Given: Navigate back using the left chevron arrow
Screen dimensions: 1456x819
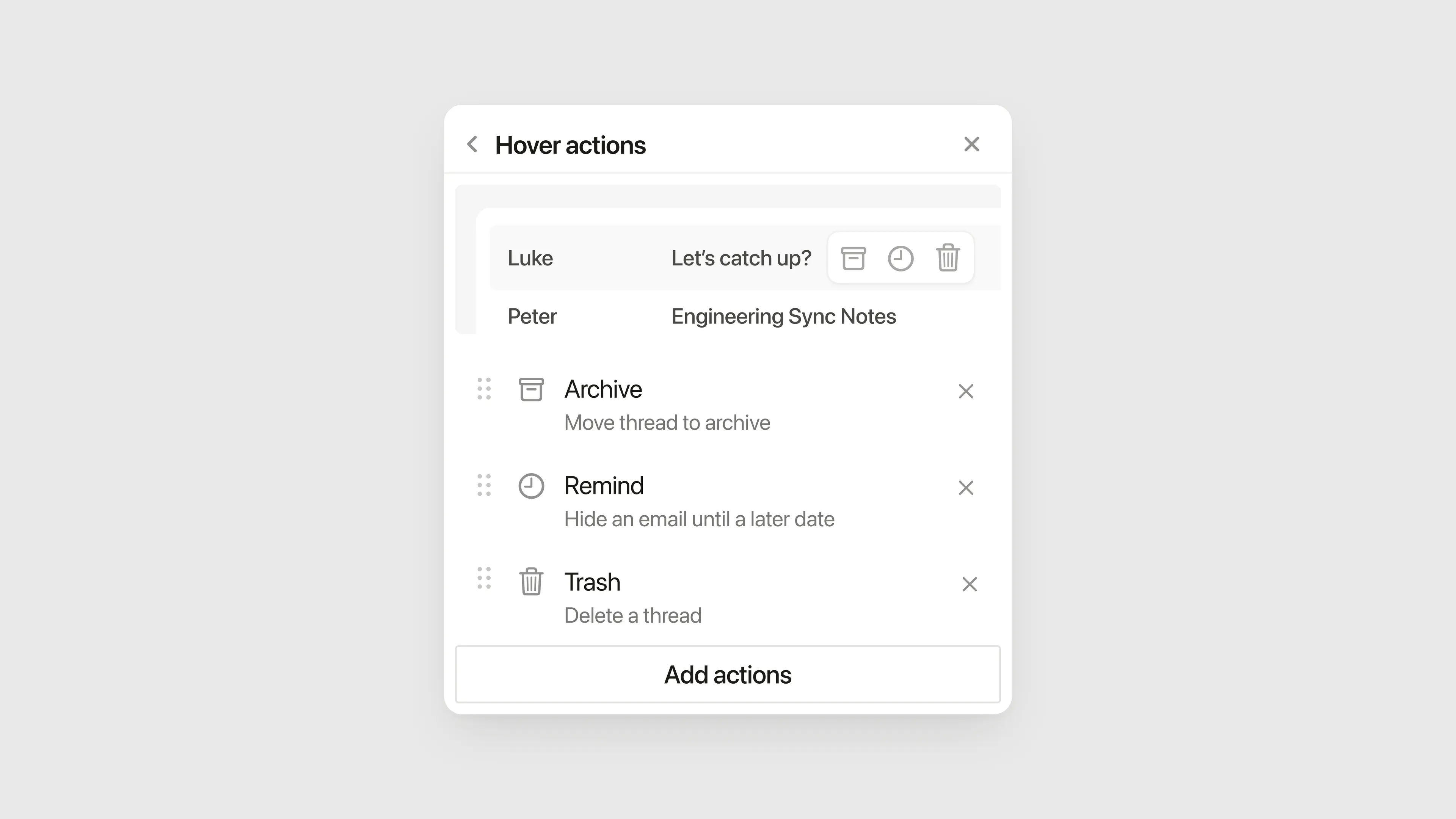Looking at the screenshot, I should pos(472,145).
